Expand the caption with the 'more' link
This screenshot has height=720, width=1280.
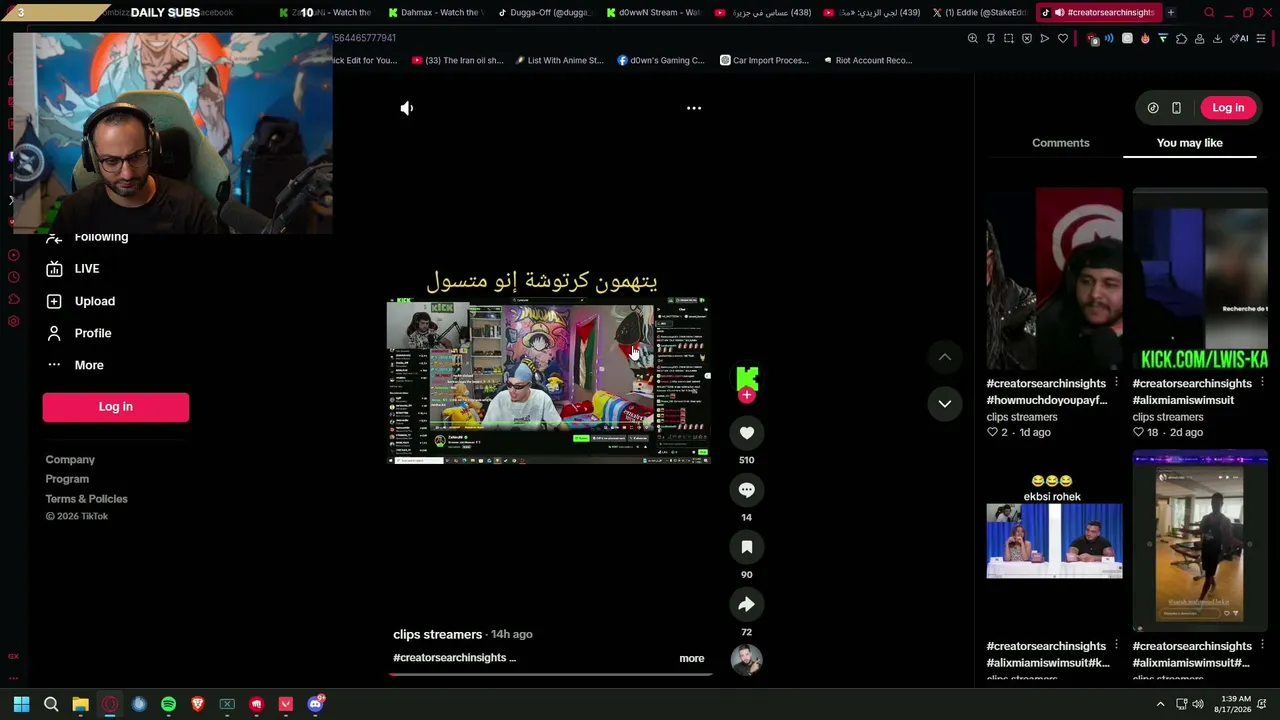click(x=692, y=658)
